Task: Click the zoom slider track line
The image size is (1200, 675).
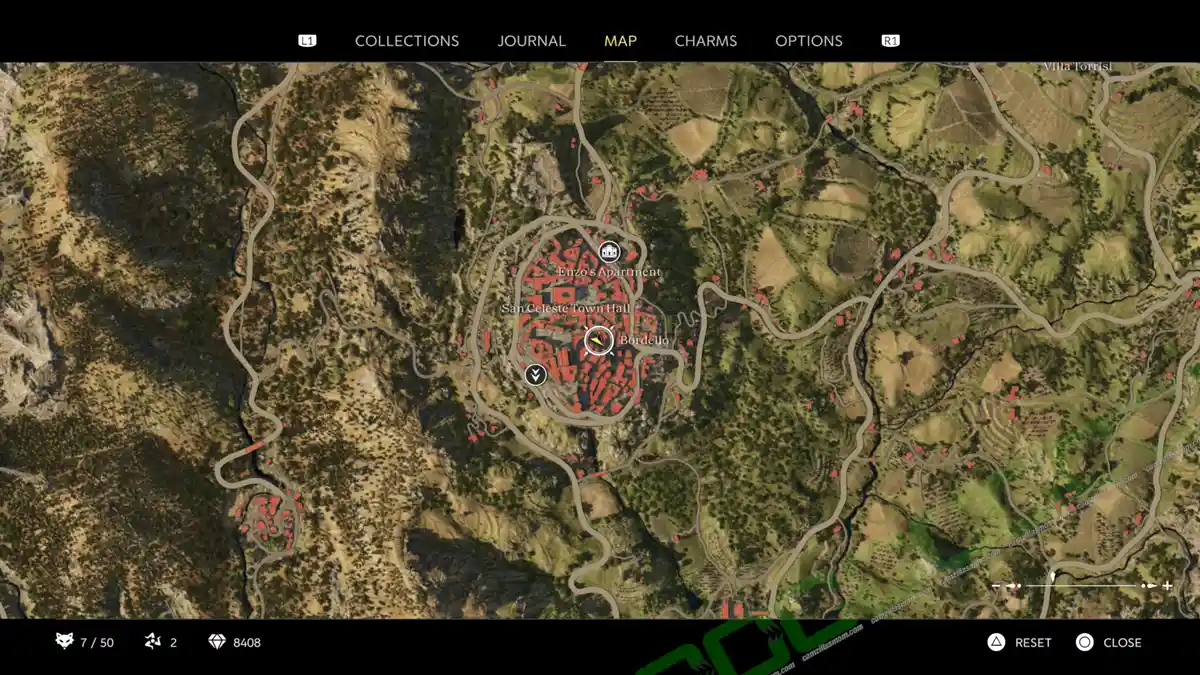Action: pos(1081,586)
